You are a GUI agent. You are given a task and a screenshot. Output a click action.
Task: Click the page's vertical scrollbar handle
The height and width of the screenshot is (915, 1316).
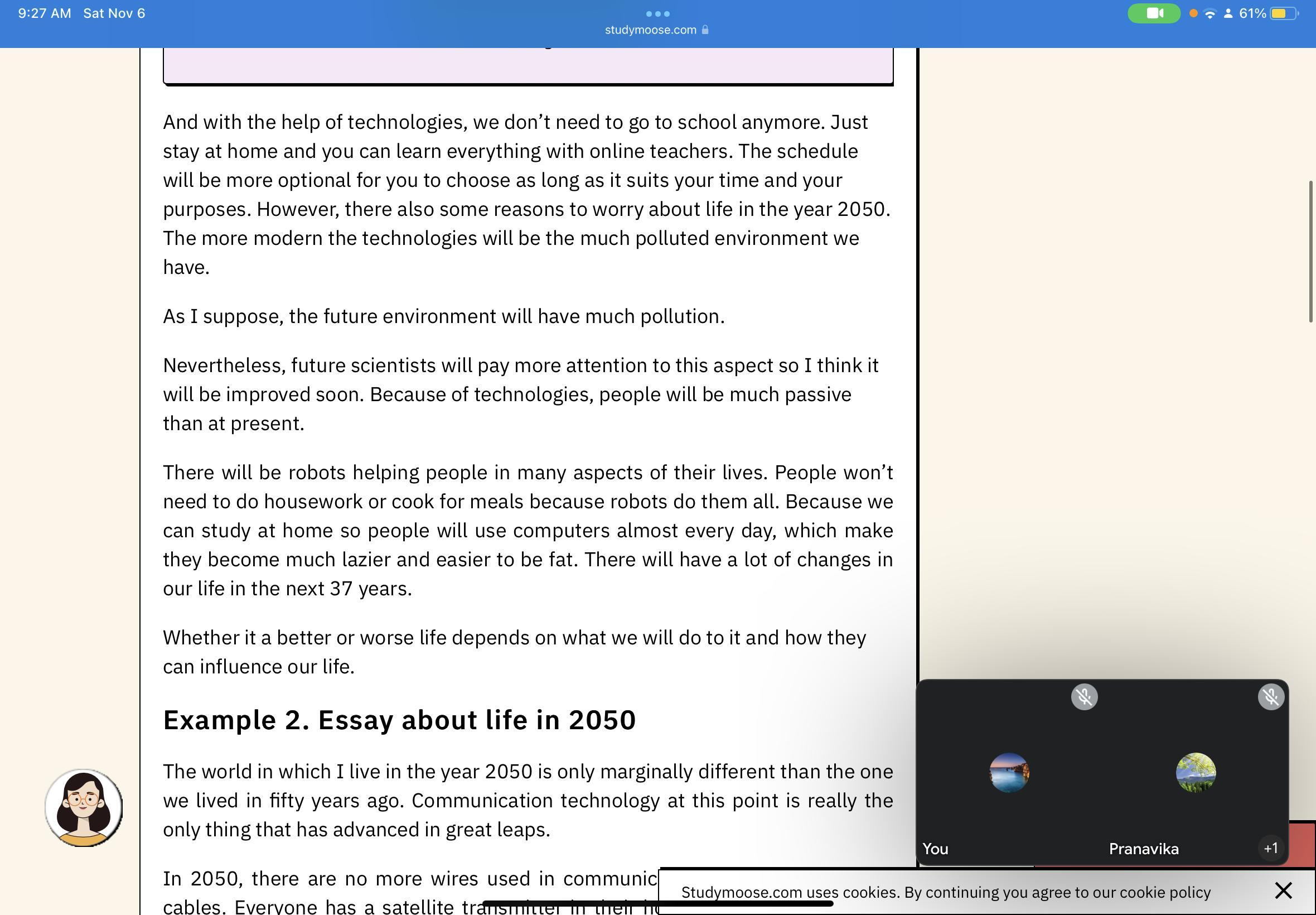pyautogui.click(x=1310, y=251)
